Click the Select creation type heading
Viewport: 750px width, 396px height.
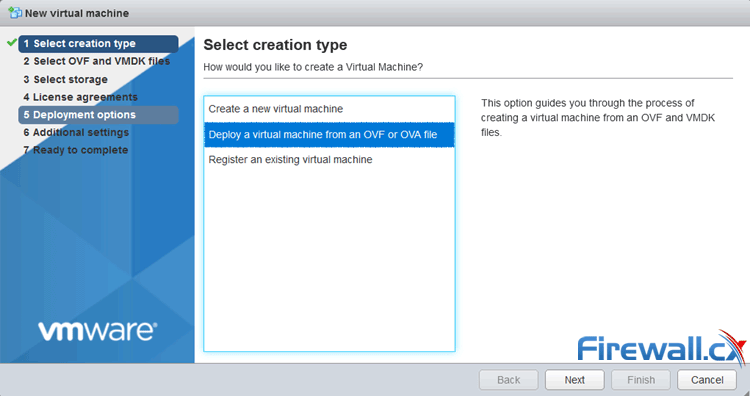tap(276, 45)
